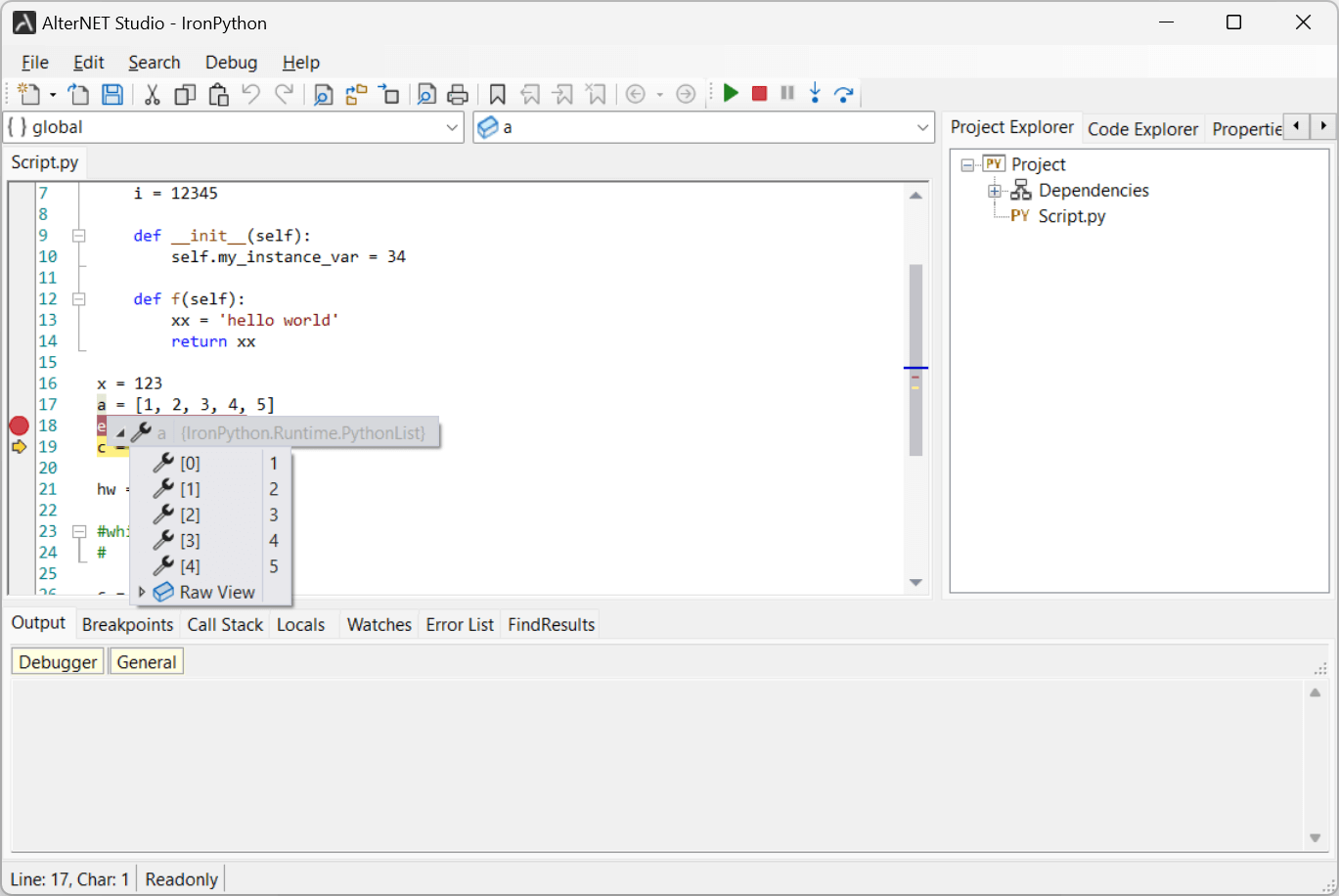Open the Call Stack tab
This screenshot has height=896, width=1339.
click(x=225, y=625)
